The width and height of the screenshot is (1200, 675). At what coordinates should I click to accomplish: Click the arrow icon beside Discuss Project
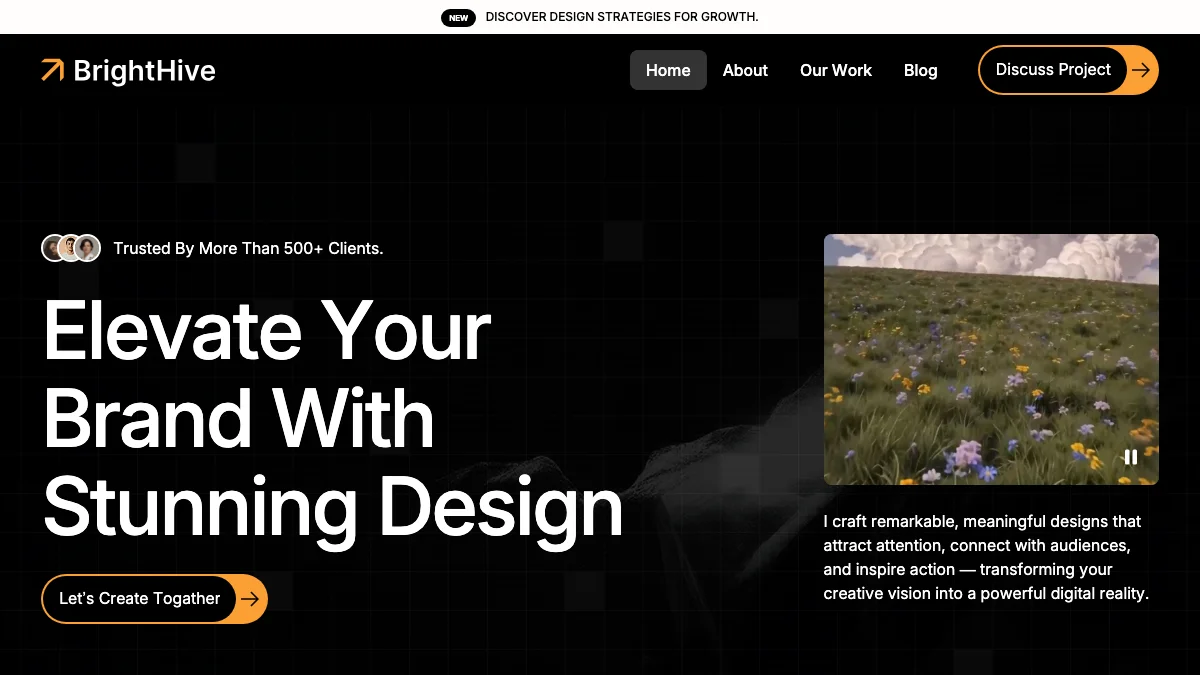point(1141,70)
